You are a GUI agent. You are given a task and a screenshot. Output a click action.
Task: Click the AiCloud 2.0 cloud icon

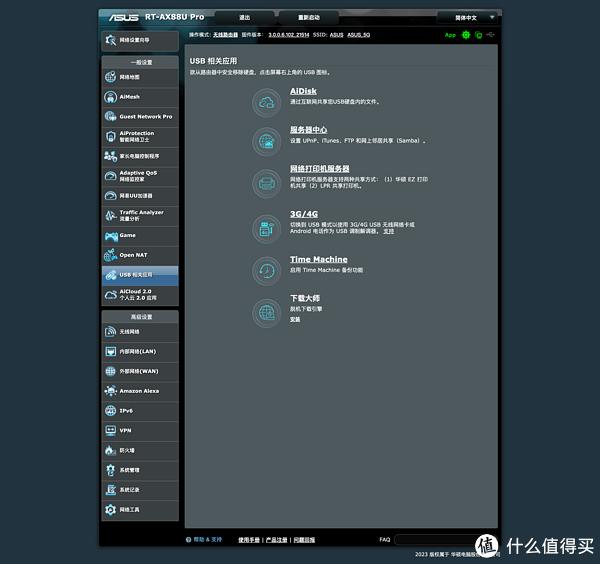[111, 295]
